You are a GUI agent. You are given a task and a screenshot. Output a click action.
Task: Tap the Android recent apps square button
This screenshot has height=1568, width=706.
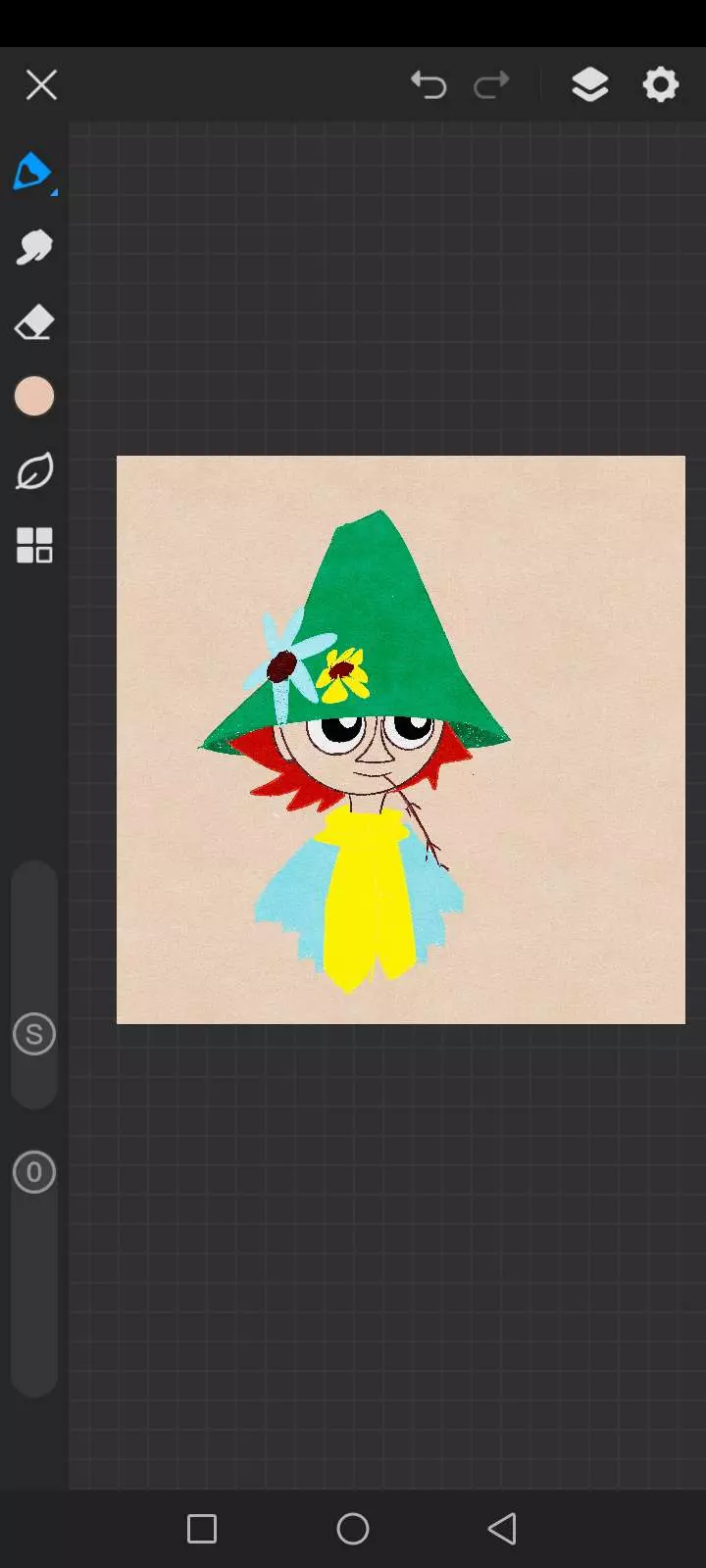202,1529
